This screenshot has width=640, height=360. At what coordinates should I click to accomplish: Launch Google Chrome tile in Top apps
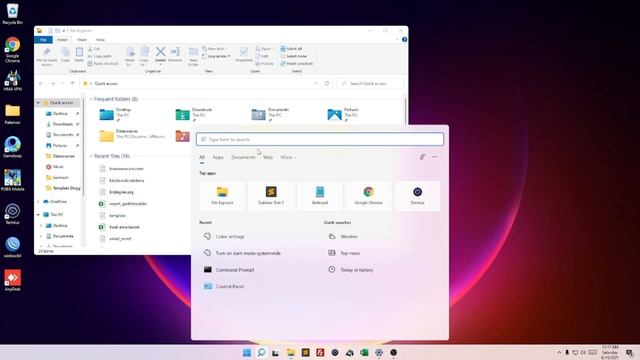pos(369,196)
